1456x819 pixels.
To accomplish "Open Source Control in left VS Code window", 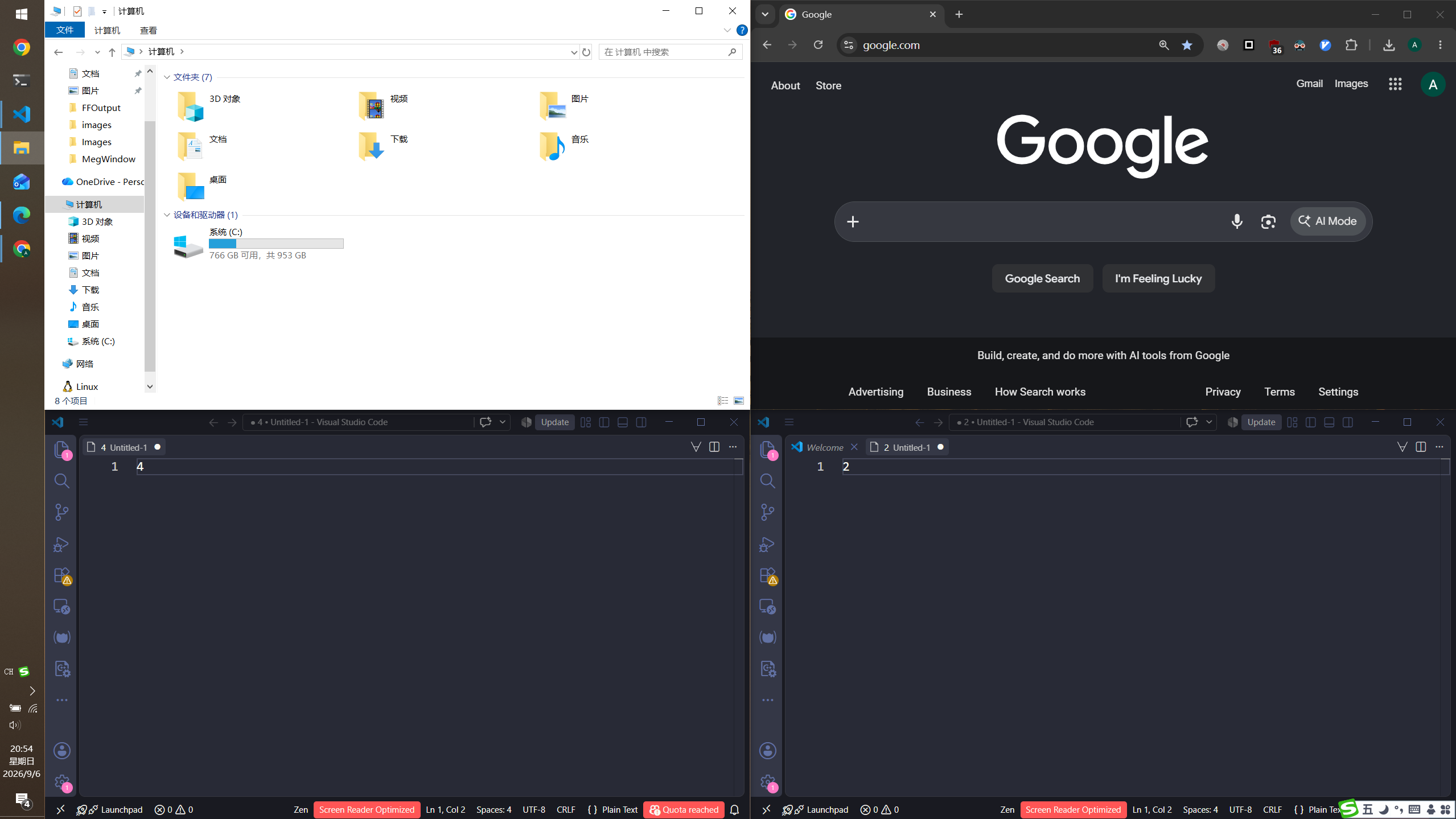I will (x=61, y=512).
